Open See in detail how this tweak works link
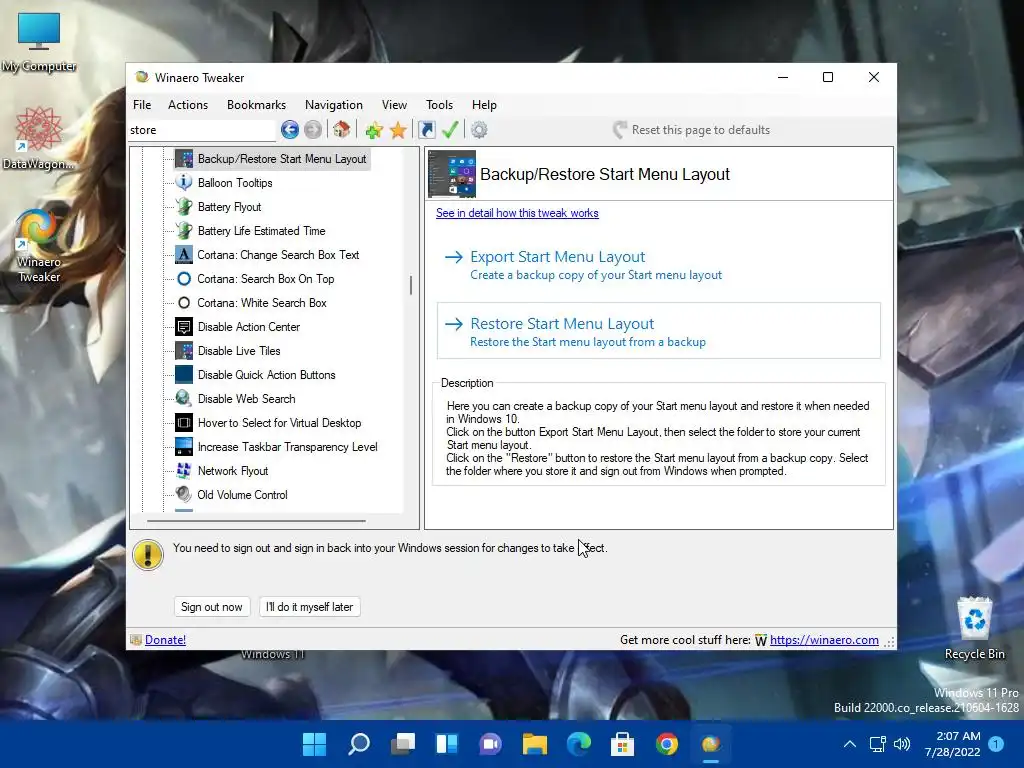Screen dimensions: 1024x768 coord(517,213)
